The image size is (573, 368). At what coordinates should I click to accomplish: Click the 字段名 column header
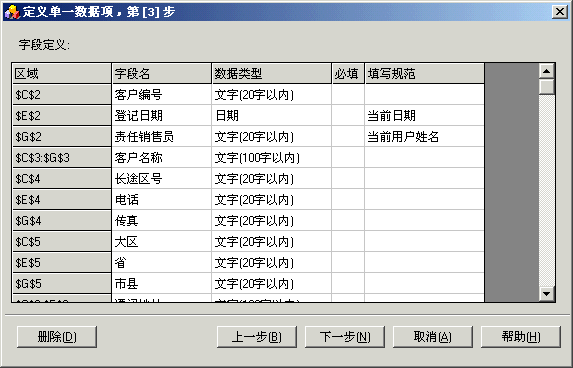click(x=162, y=73)
